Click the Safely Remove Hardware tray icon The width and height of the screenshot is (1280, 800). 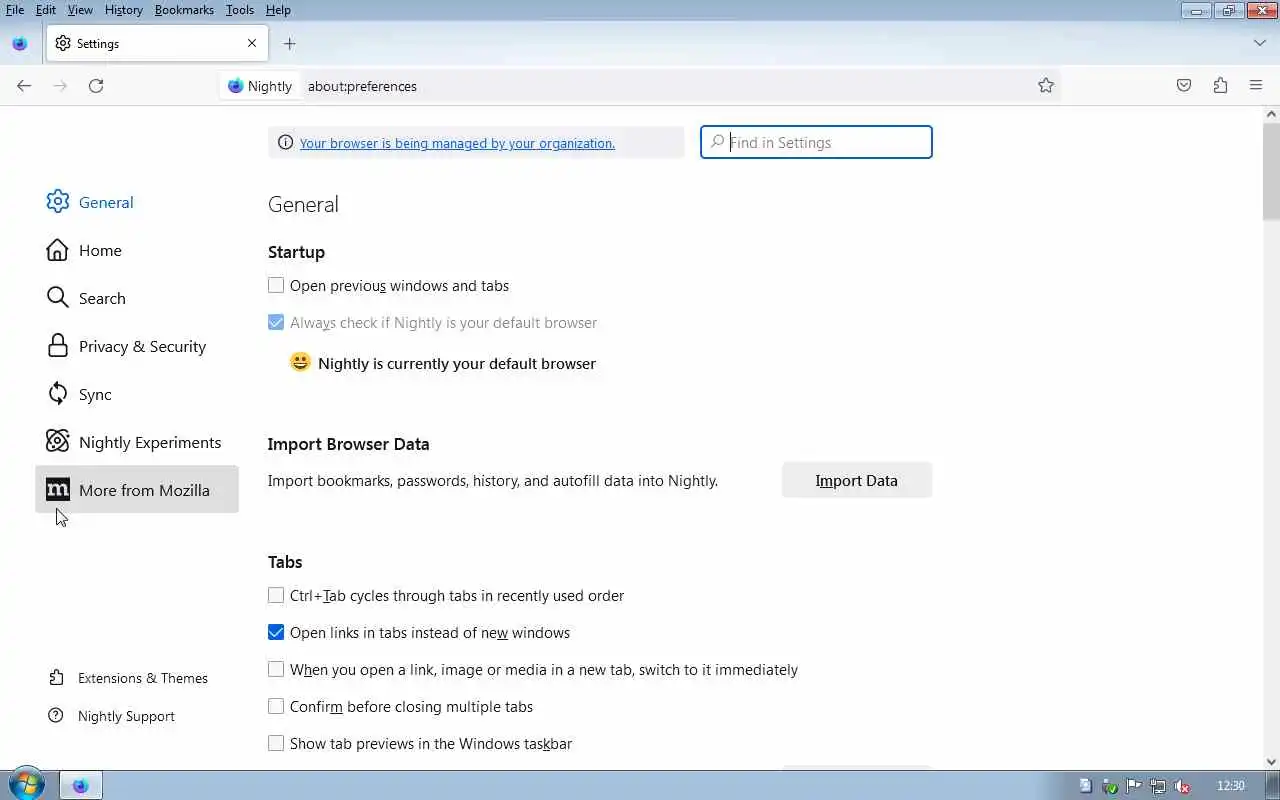[1110, 786]
